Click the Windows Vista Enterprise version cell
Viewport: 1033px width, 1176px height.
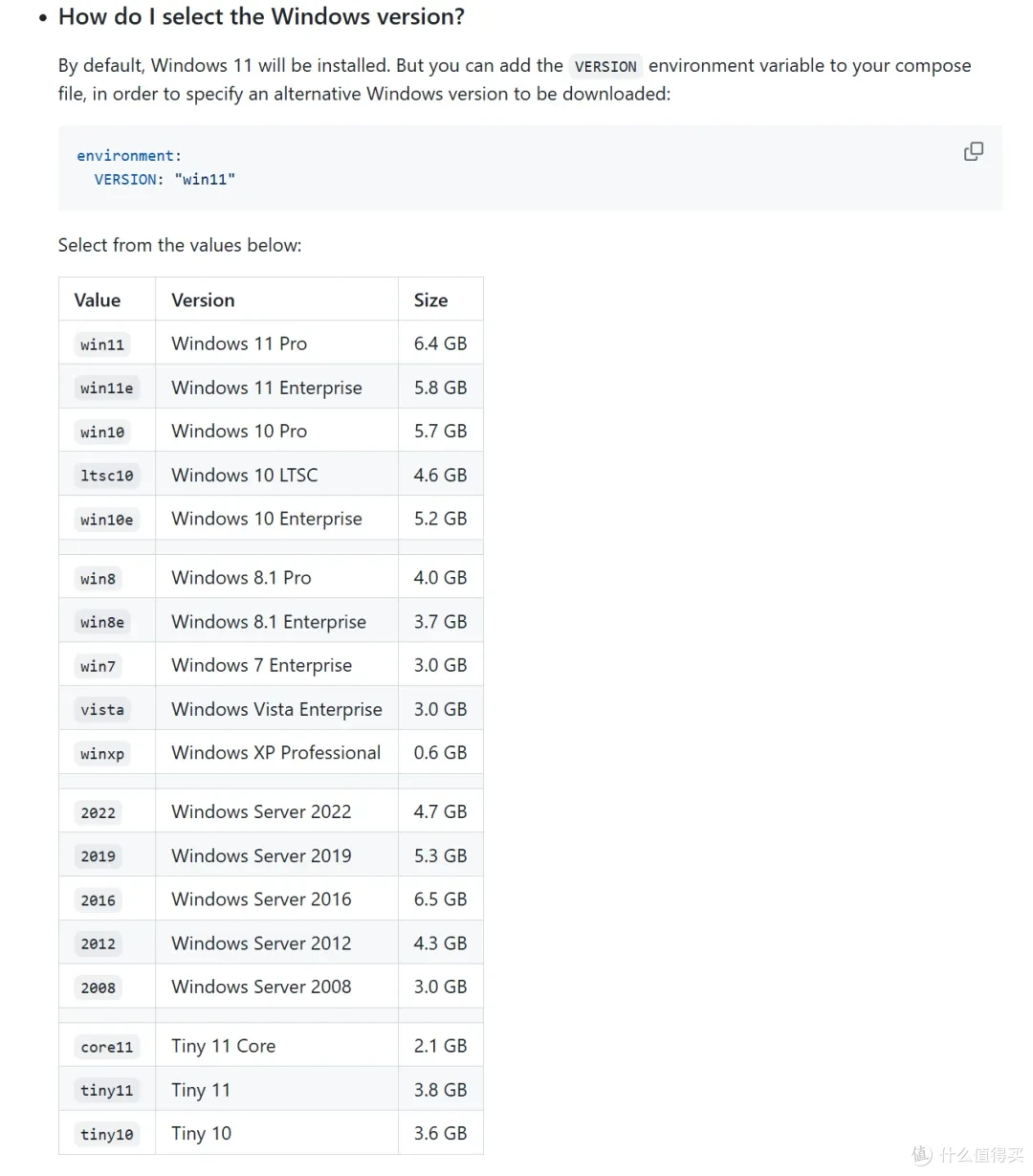pos(276,709)
